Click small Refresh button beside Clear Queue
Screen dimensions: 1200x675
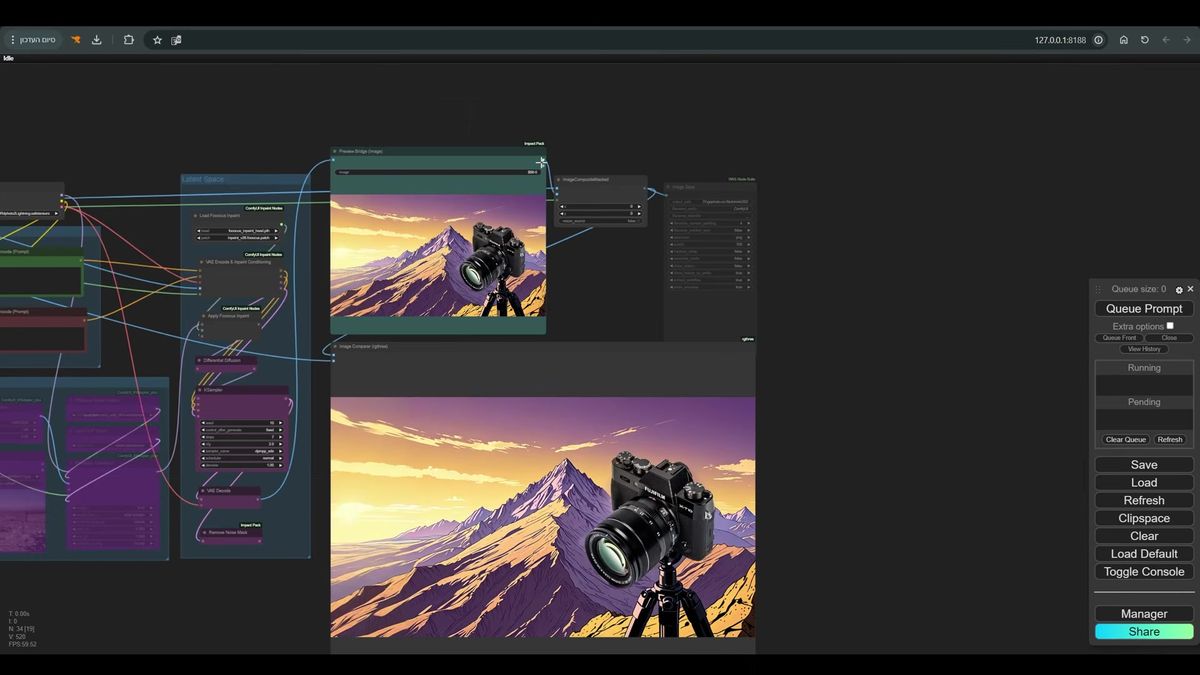(1170, 439)
